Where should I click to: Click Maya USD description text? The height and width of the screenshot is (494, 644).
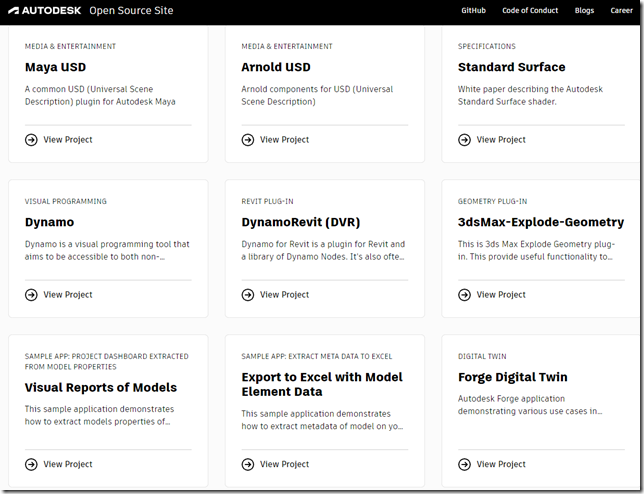click(100, 95)
